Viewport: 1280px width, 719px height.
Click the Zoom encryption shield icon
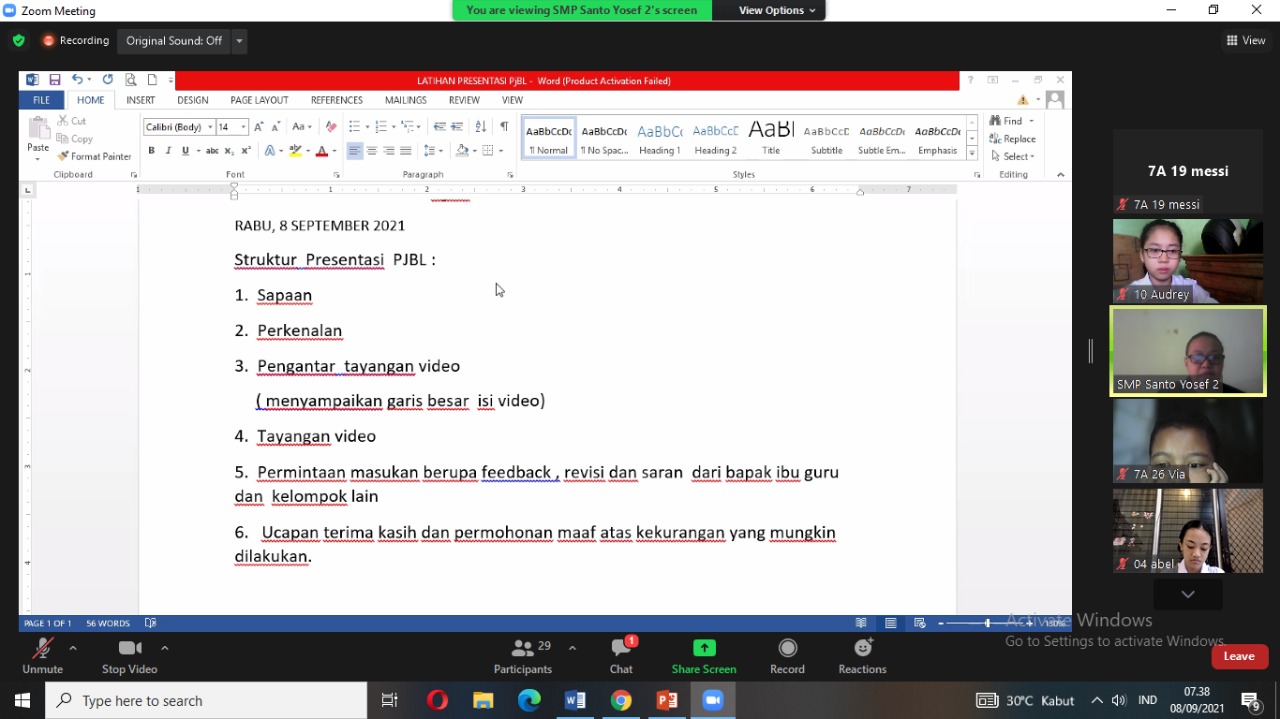point(18,41)
